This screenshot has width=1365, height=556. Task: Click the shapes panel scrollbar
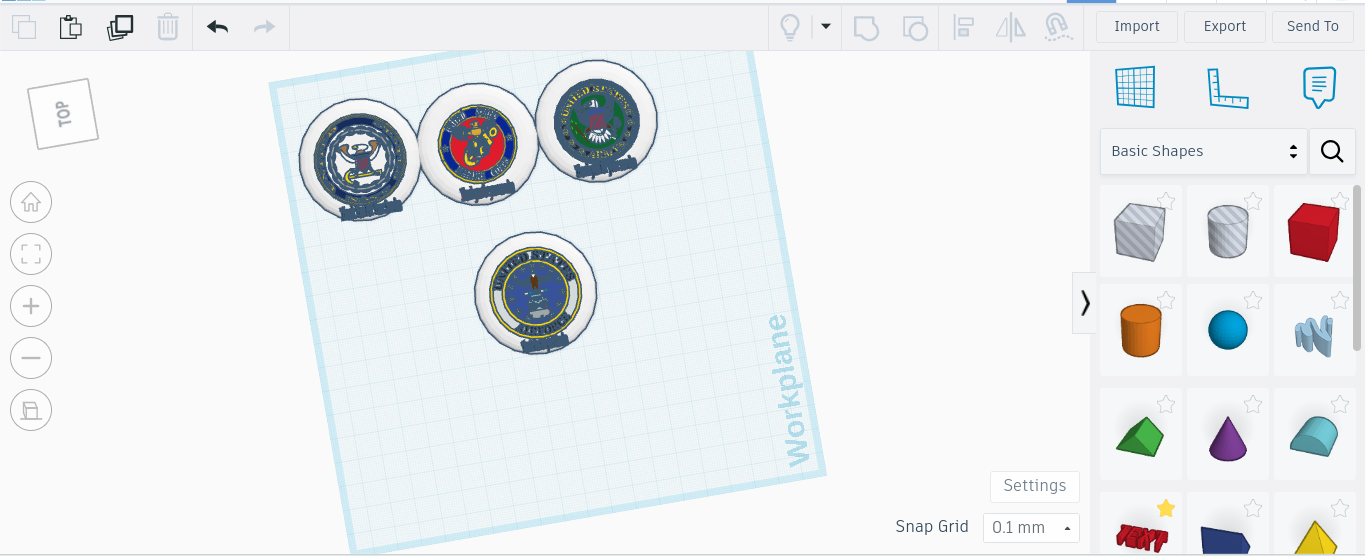(1357, 267)
